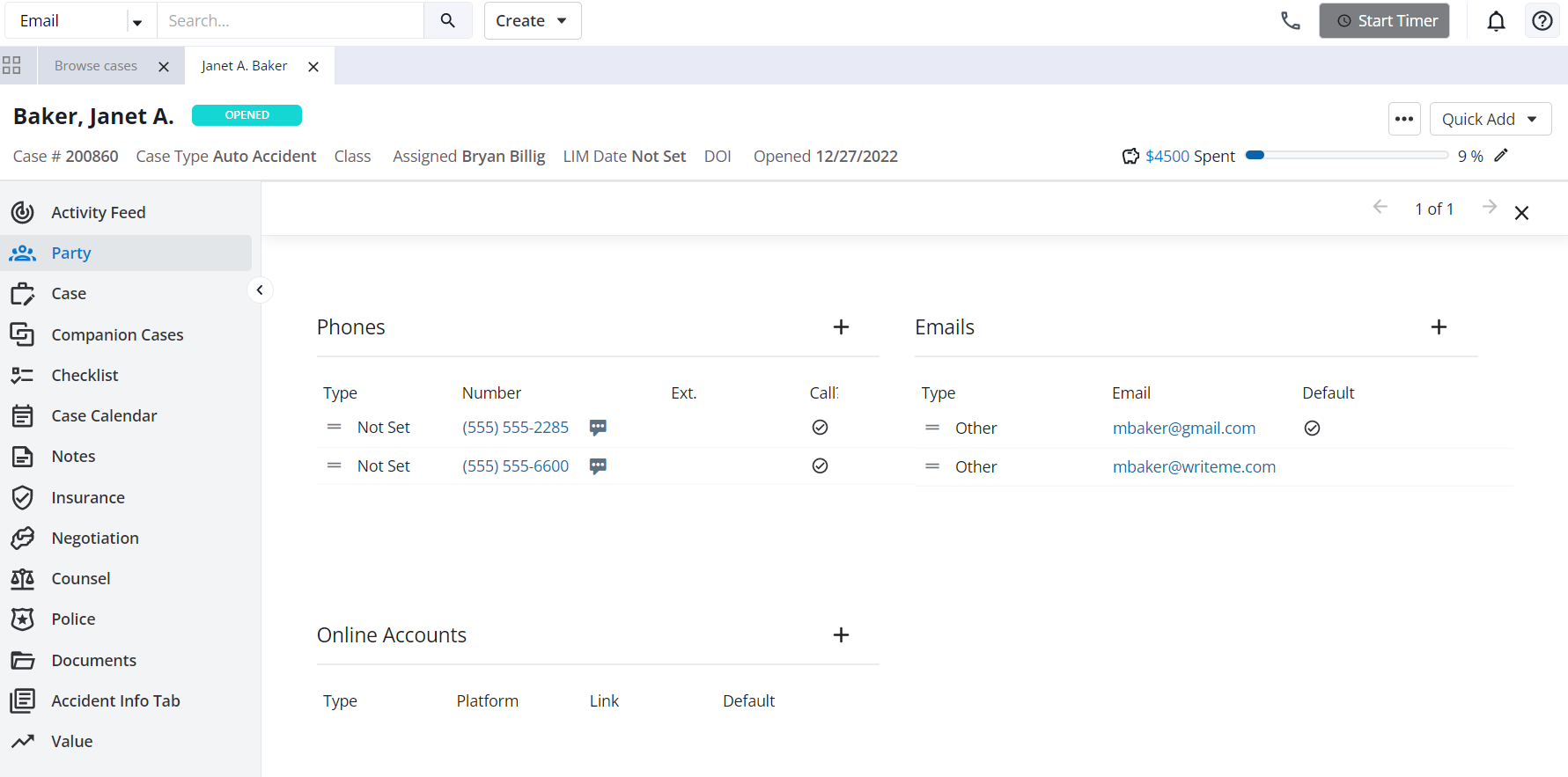The width and height of the screenshot is (1568, 777).
Task: Open the dashboard grid icon
Action: coord(11,65)
